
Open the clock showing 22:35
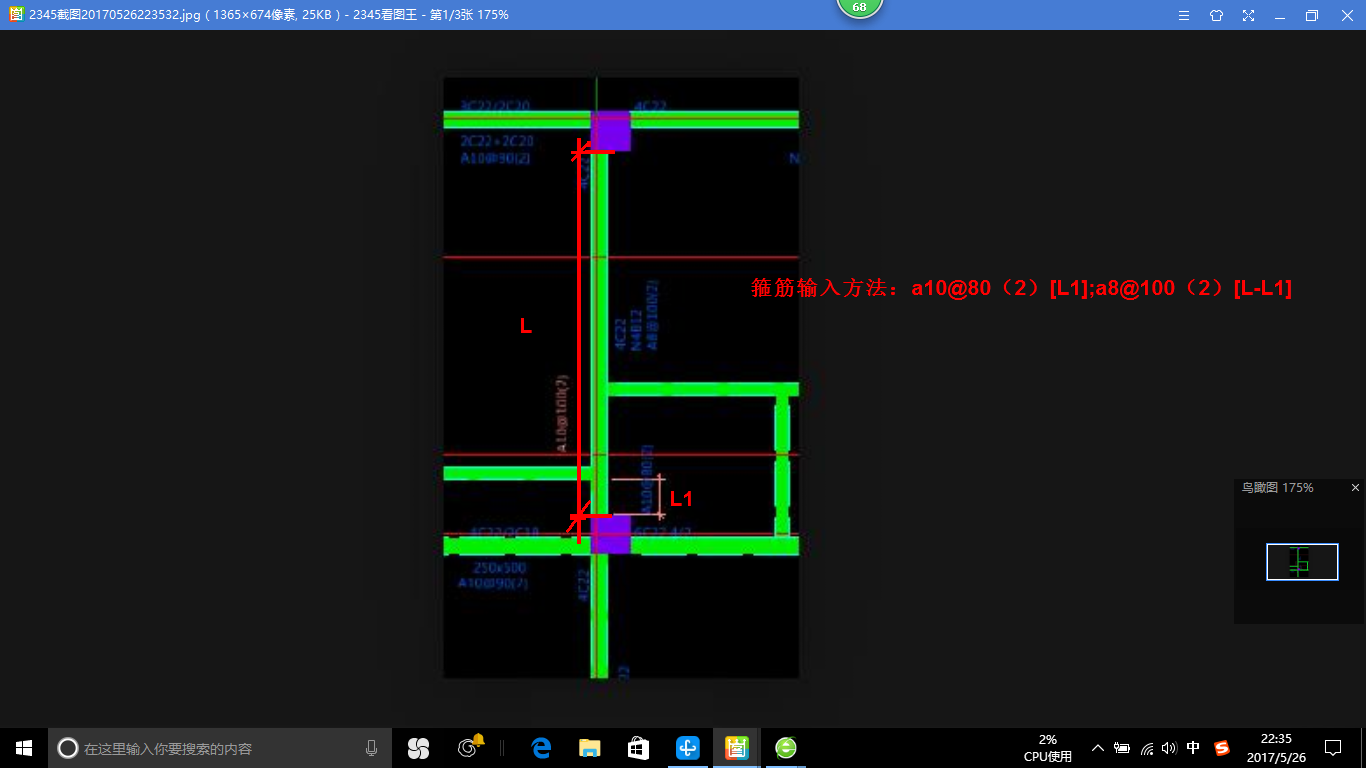(x=1276, y=748)
